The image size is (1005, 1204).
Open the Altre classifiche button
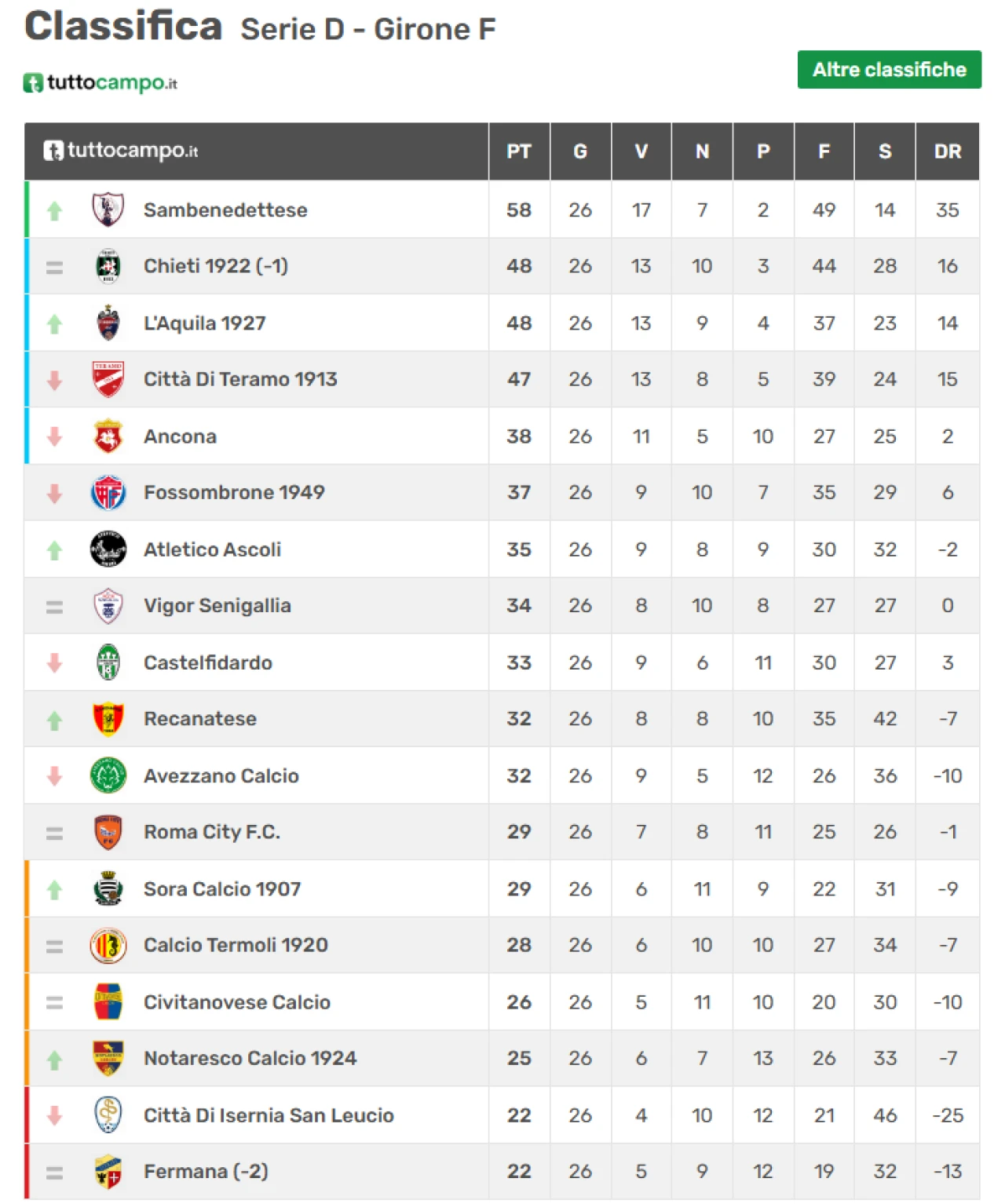pyautogui.click(x=890, y=70)
